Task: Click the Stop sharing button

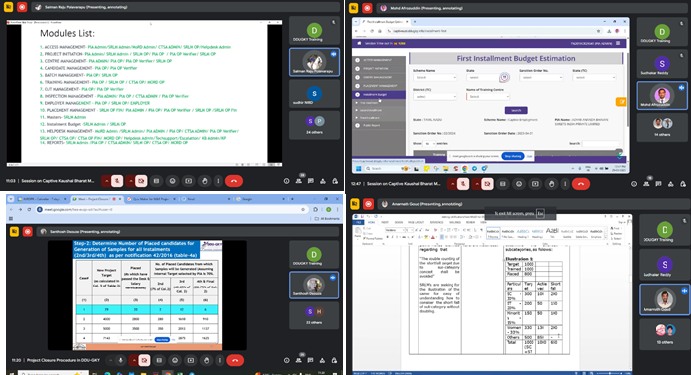Action: click(513, 156)
